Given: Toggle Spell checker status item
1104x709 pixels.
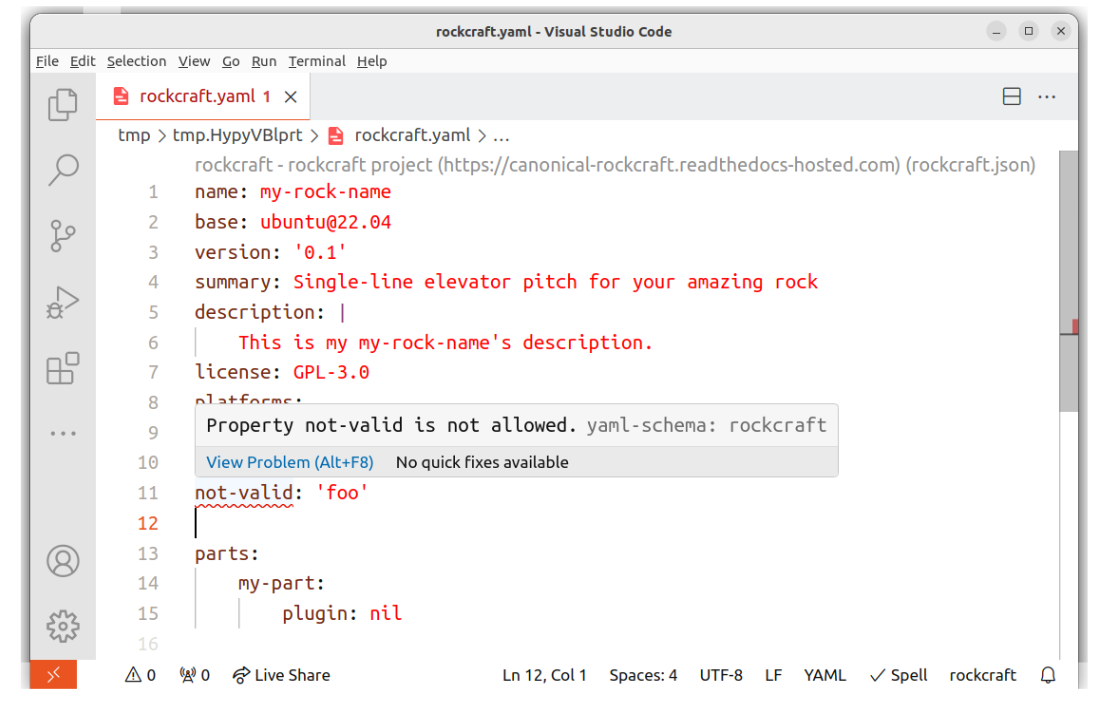Looking at the screenshot, I should [x=898, y=675].
